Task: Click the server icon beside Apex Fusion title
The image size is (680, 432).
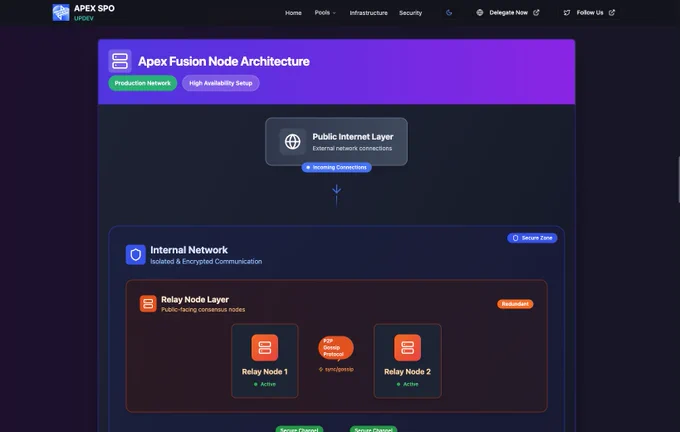Action: coord(120,61)
